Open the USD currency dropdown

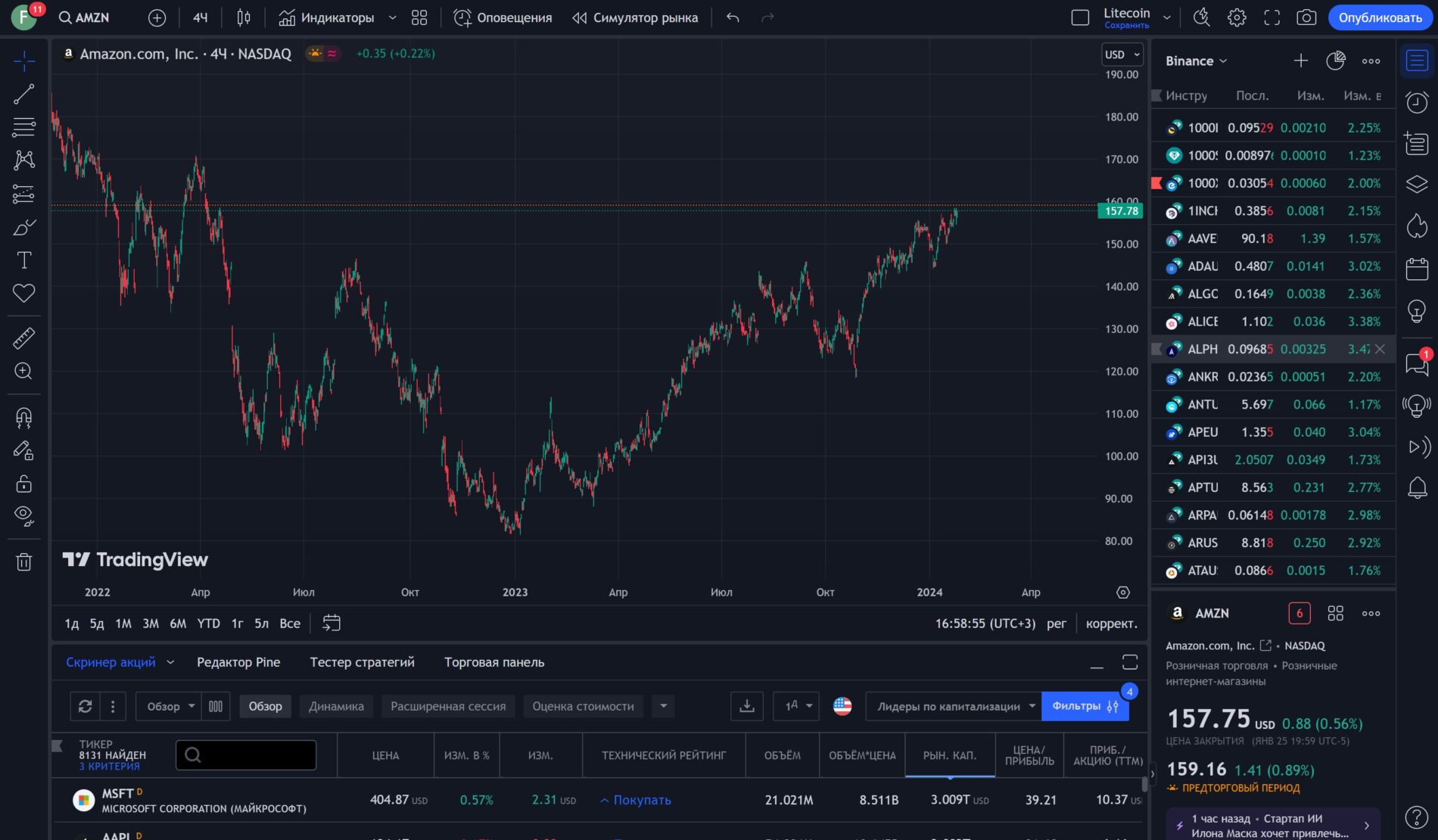pos(1122,54)
